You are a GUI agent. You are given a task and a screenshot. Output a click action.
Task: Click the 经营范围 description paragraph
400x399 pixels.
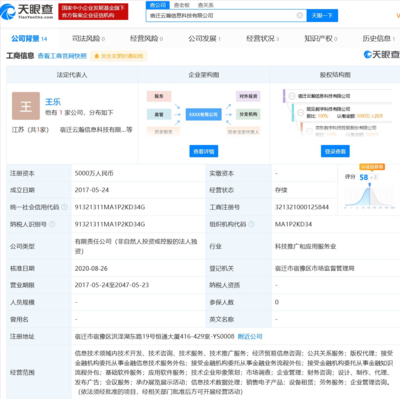[x=234, y=372]
